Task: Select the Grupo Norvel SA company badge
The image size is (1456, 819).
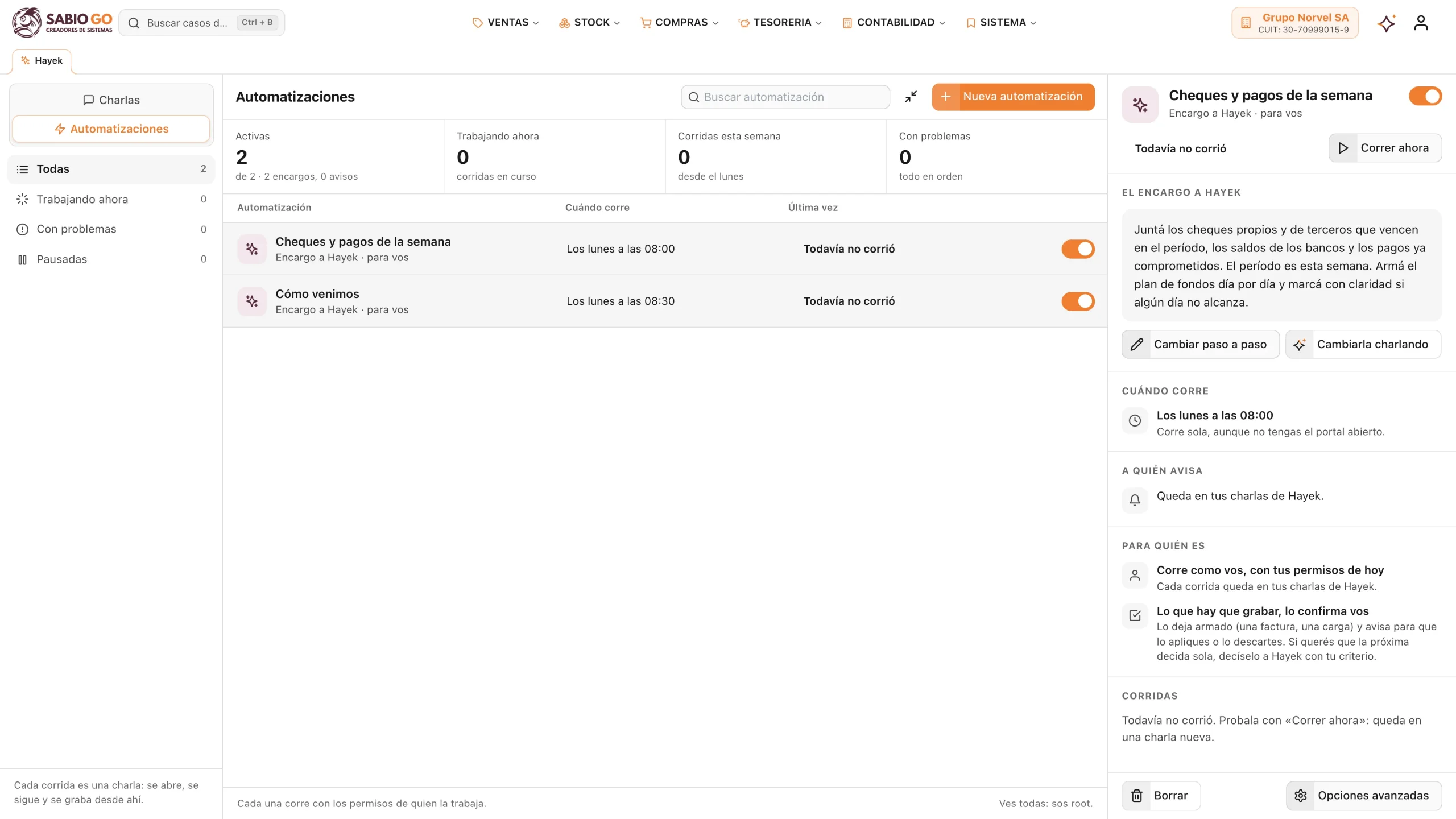Action: click(1295, 23)
